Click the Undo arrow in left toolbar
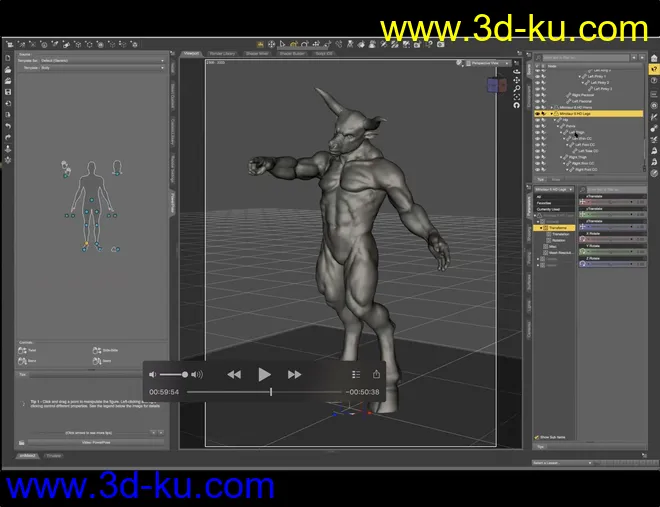This screenshot has height=507, width=660. click(8, 126)
